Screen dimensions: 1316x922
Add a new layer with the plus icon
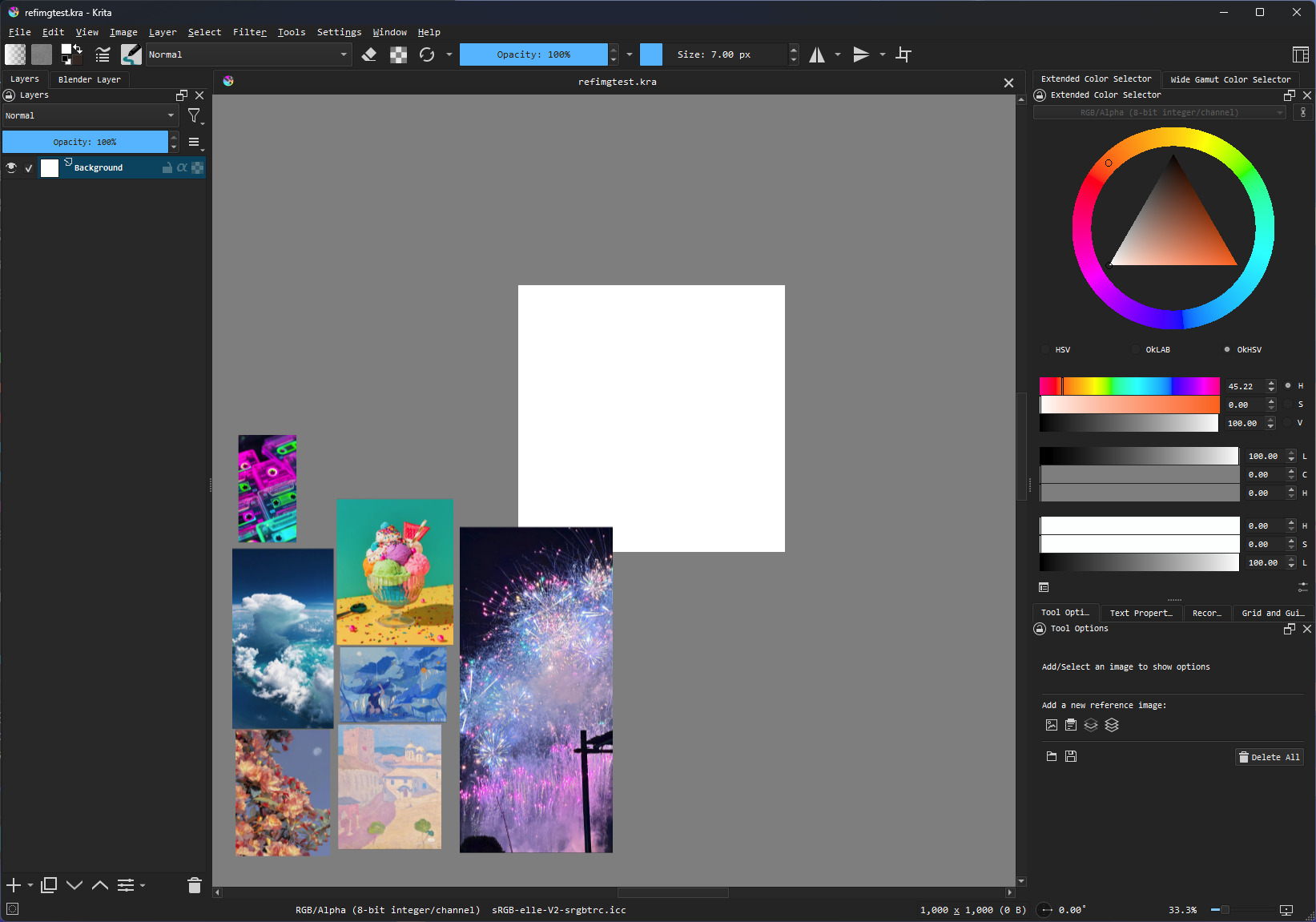pos(14,885)
